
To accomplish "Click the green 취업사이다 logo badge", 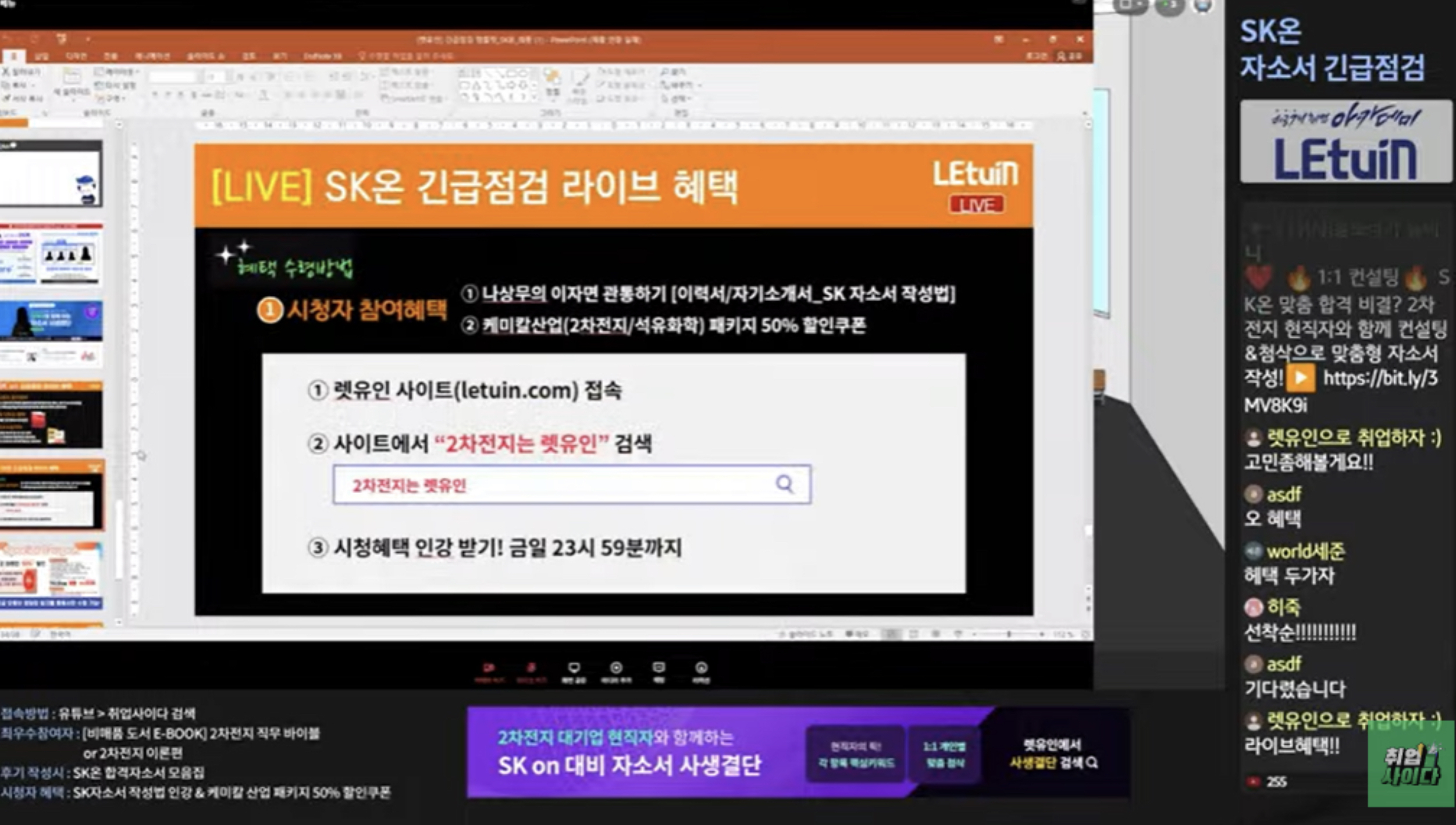I will point(1411,764).
